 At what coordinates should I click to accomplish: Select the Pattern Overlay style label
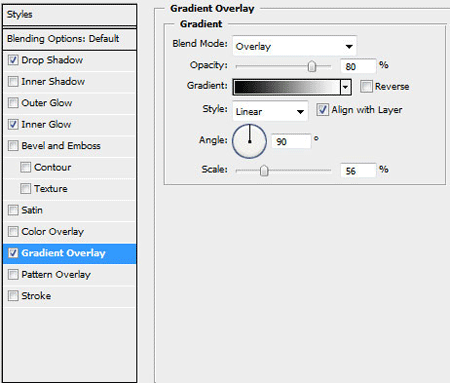[x=56, y=275]
